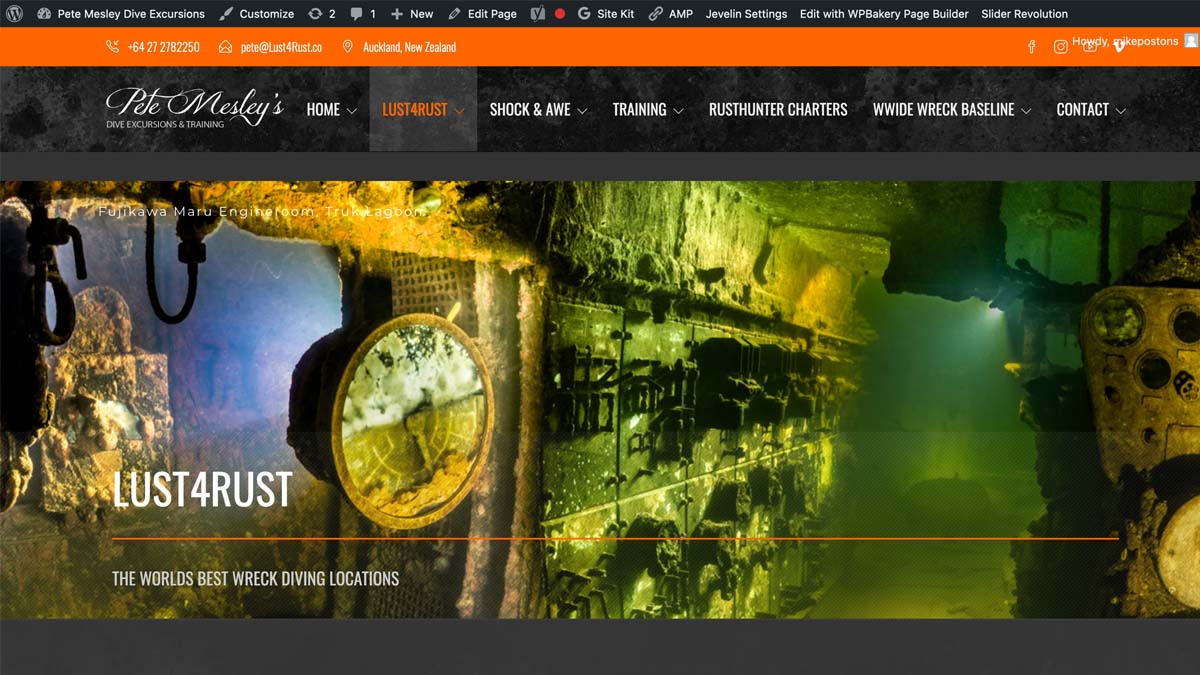Open the updates icon showing 2
The height and width of the screenshot is (675, 1200).
[322, 14]
